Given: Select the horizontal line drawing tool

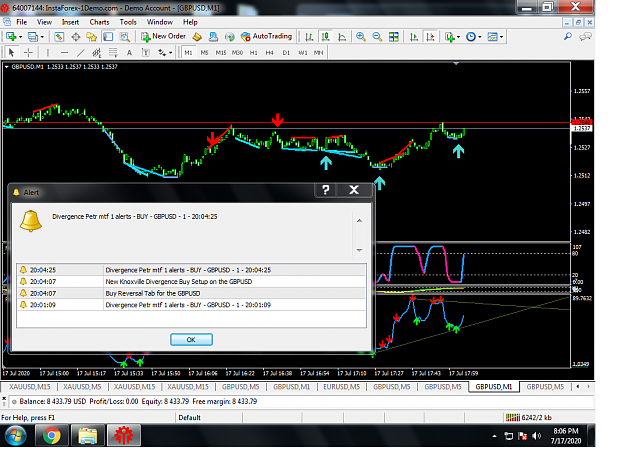Looking at the screenshot, I should [64, 52].
